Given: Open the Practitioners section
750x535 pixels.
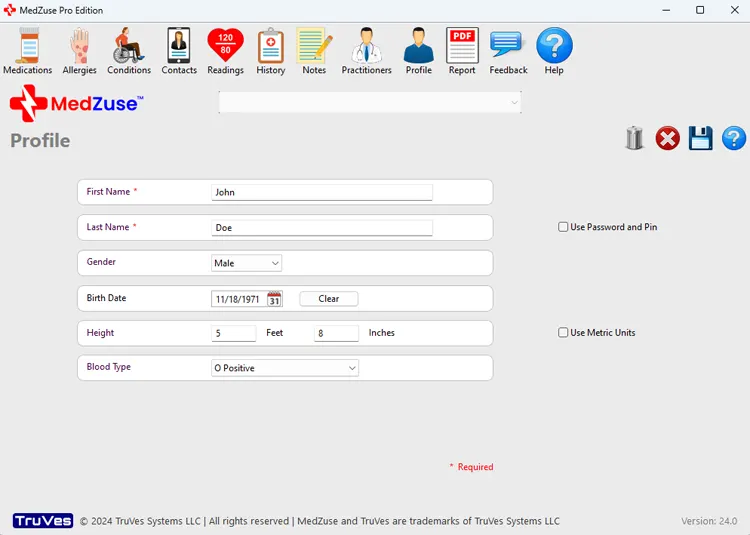Looking at the screenshot, I should coord(366,51).
